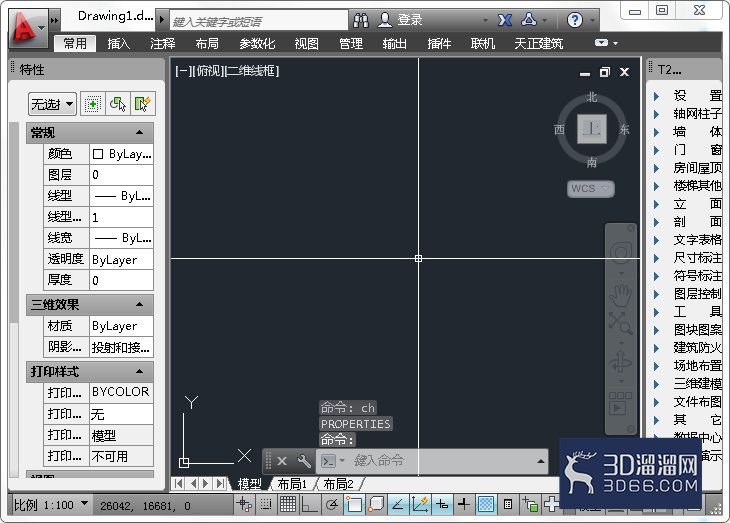Click the wrench customize icon in command line
Viewport: 730px width, 523px height.
tap(304, 461)
